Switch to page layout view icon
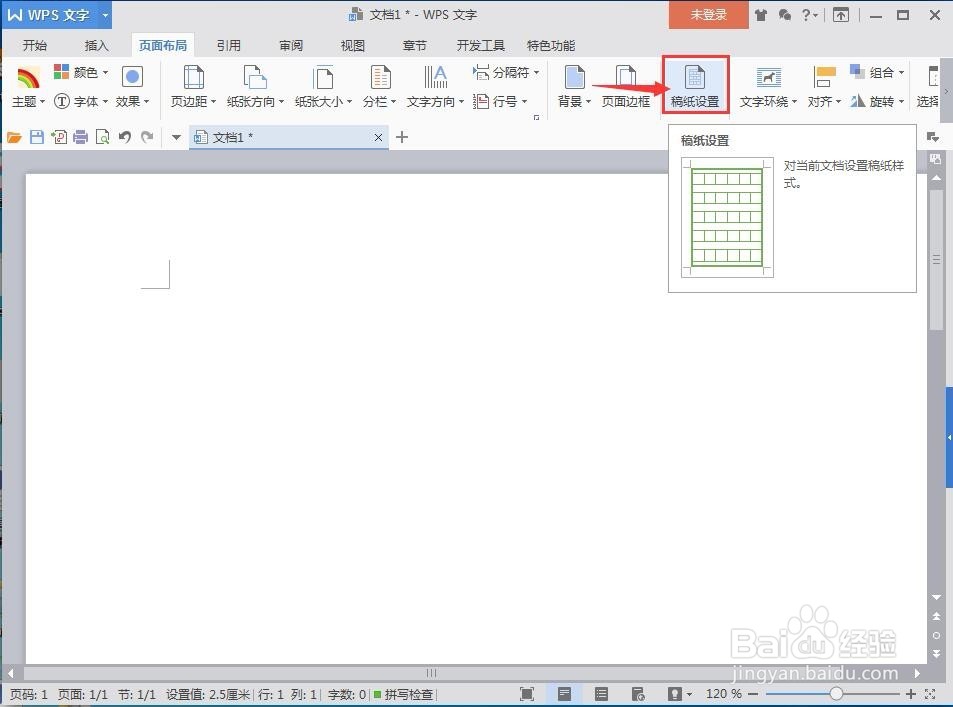The width and height of the screenshot is (953, 707). (564, 694)
